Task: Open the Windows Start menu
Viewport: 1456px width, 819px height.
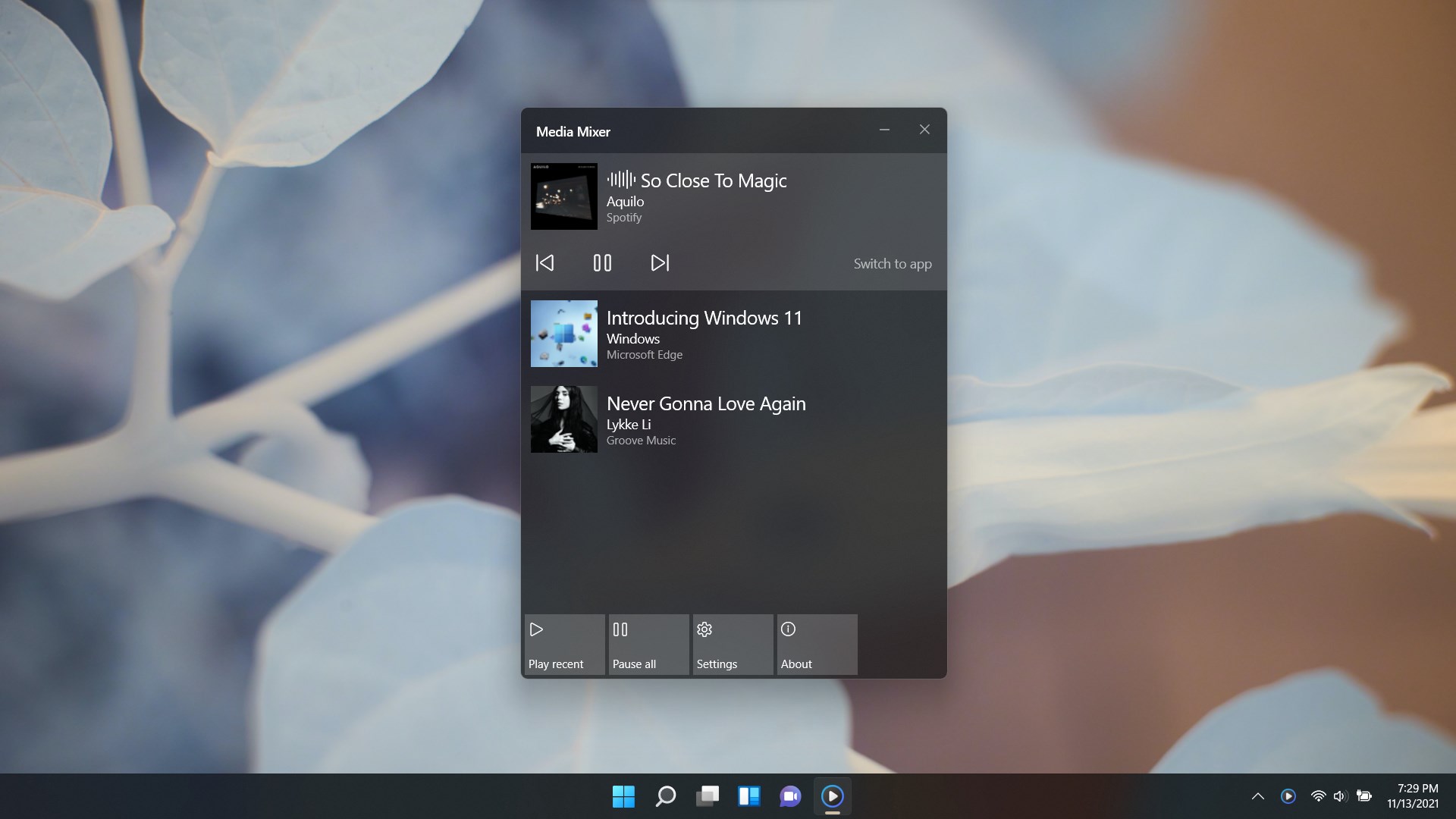Action: pos(623,796)
